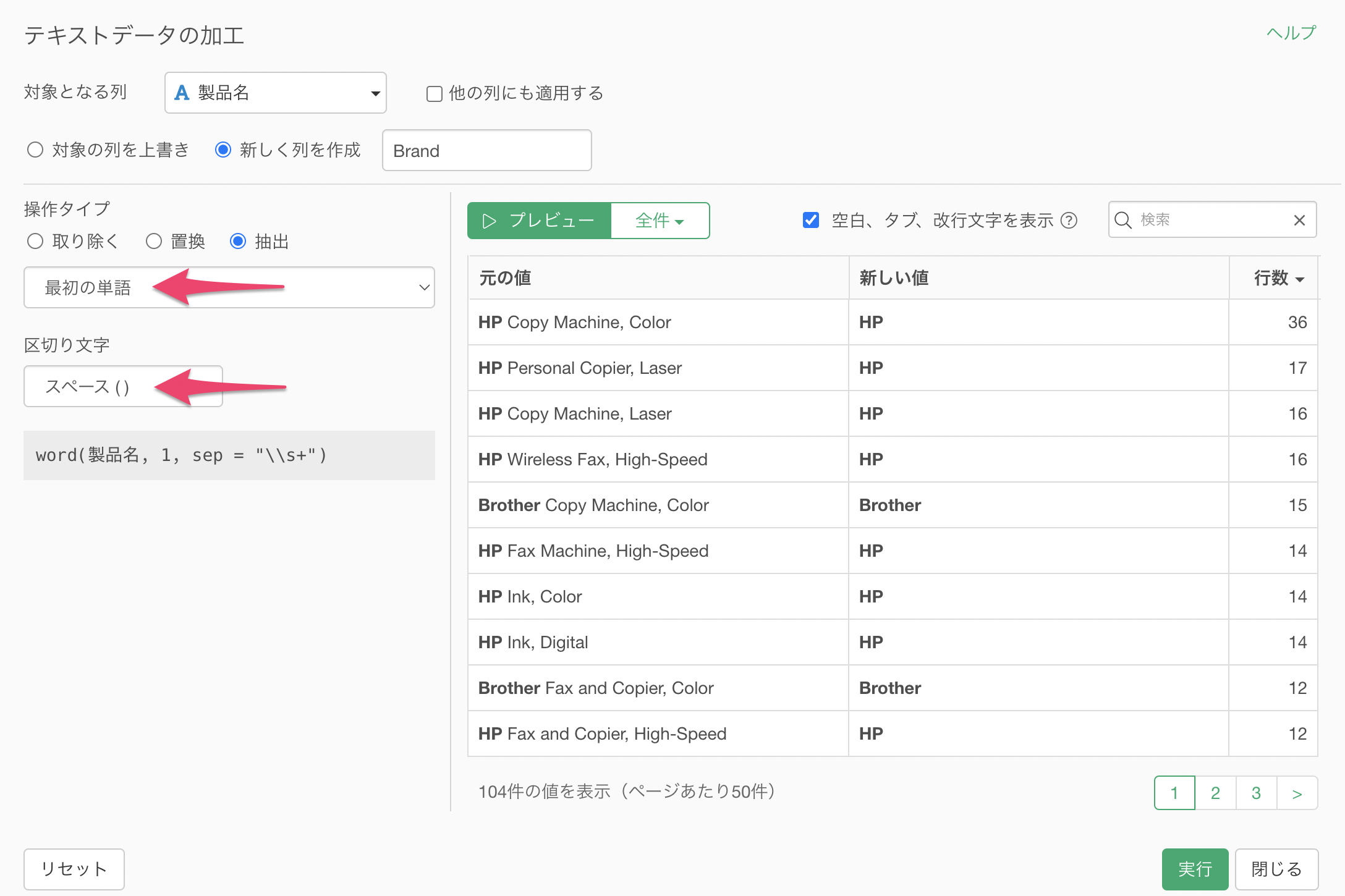Viewport: 1345px width, 896px height.
Task: Go to next page arrow
Action: [1297, 793]
